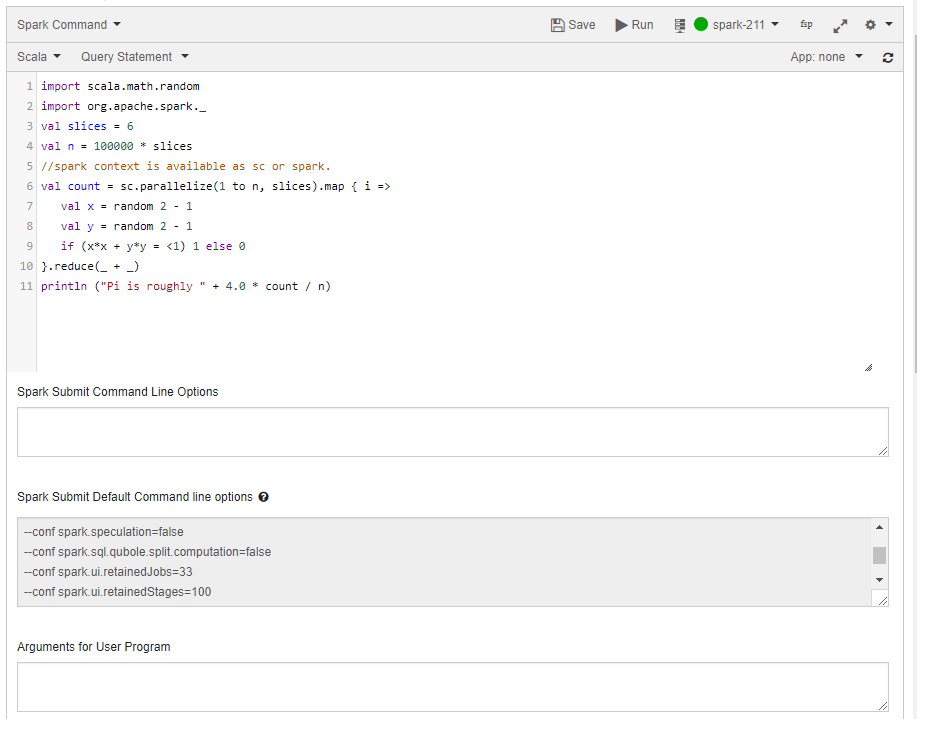Click the Save button
This screenshot has height=731, width=928.
pos(573,25)
